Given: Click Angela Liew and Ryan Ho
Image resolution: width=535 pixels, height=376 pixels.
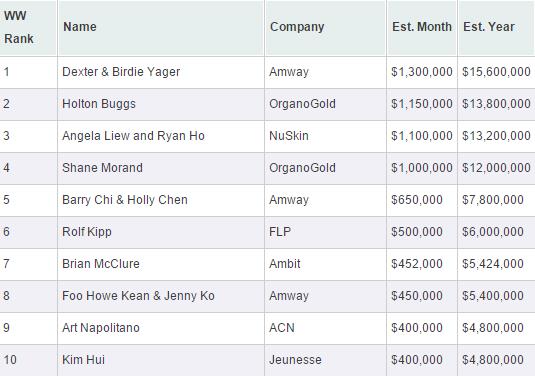Looking at the screenshot, I should click(x=133, y=136).
